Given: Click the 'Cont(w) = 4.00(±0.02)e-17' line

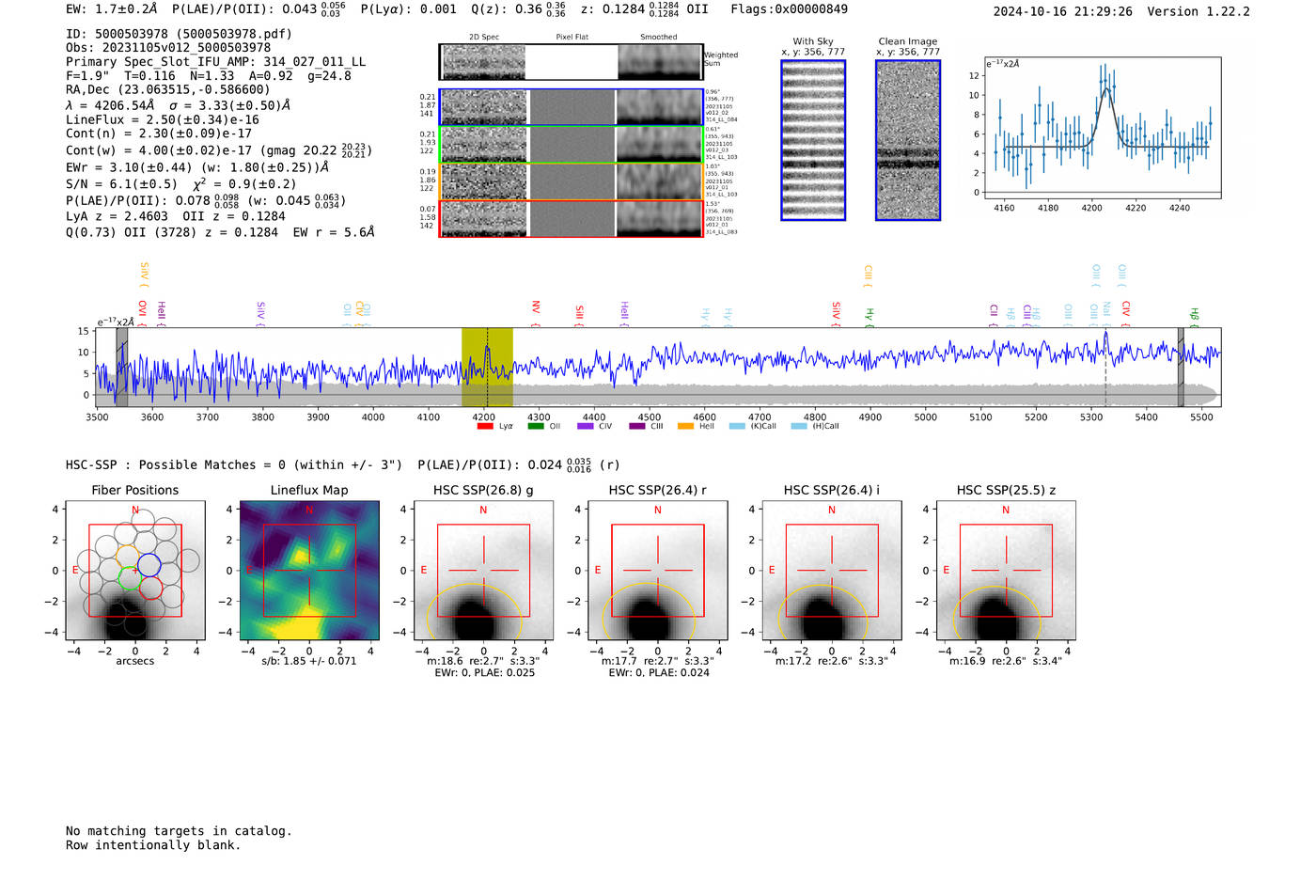Looking at the screenshot, I should [219, 150].
